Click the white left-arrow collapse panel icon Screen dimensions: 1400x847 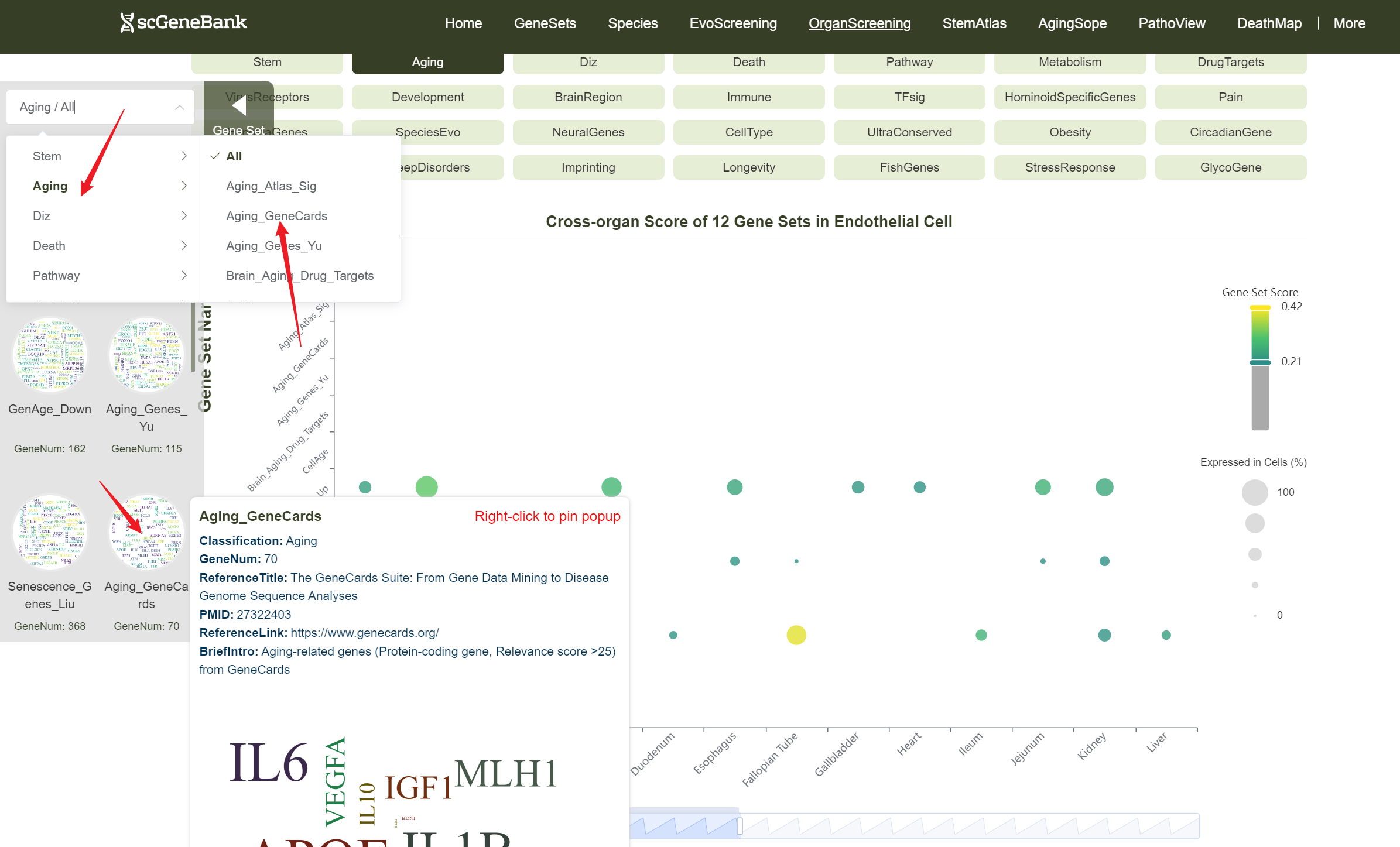coord(238,107)
